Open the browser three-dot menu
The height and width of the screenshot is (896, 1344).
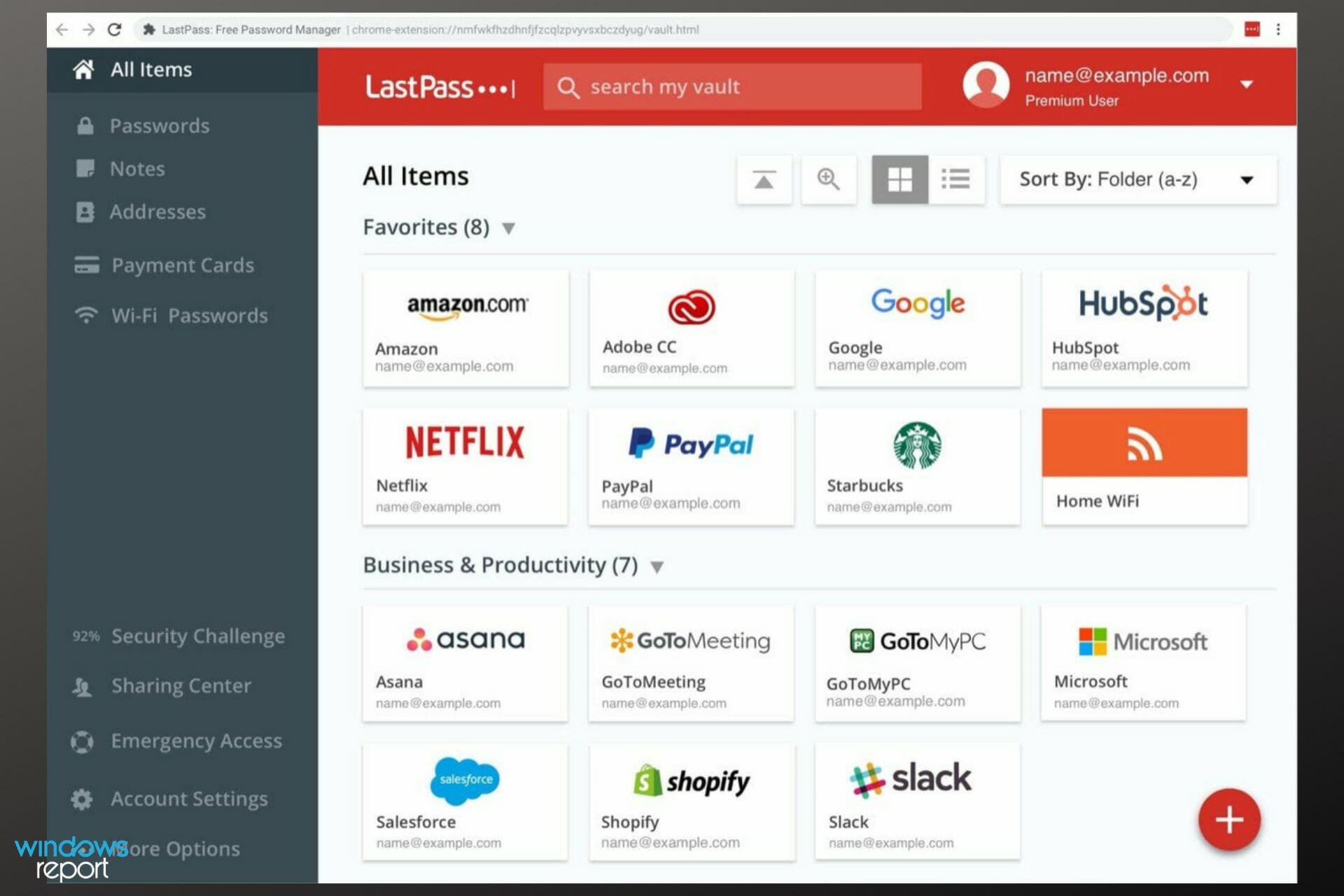click(1278, 29)
